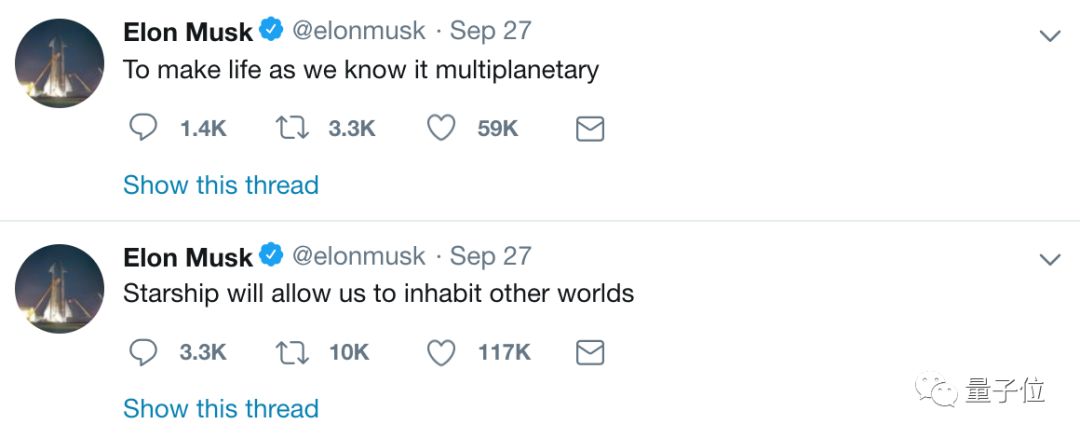This screenshot has height=438, width=1080.
Task: Expand the Starship tweet's options chevron
Action: (1050, 260)
